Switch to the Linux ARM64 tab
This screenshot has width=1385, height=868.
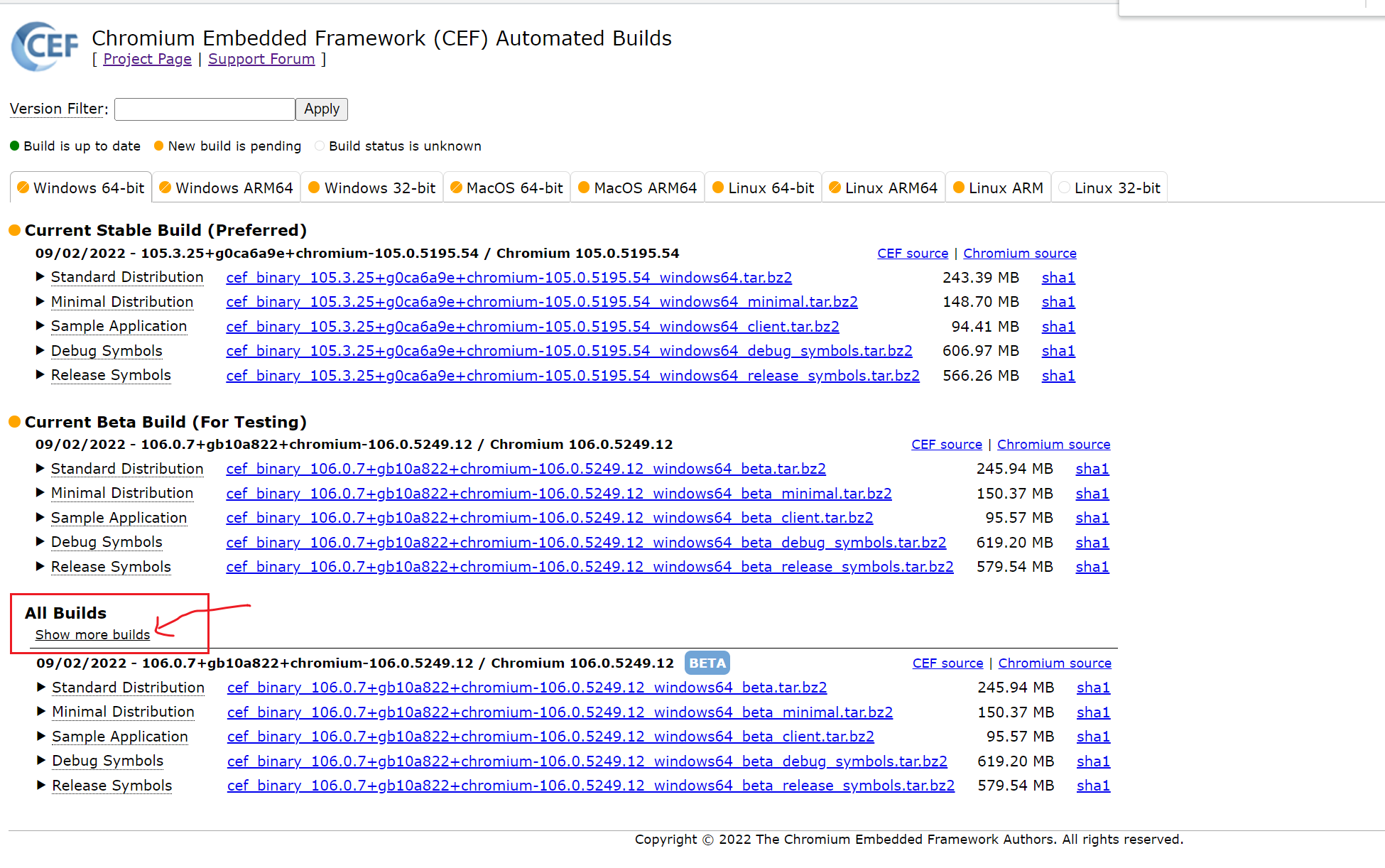tap(884, 188)
